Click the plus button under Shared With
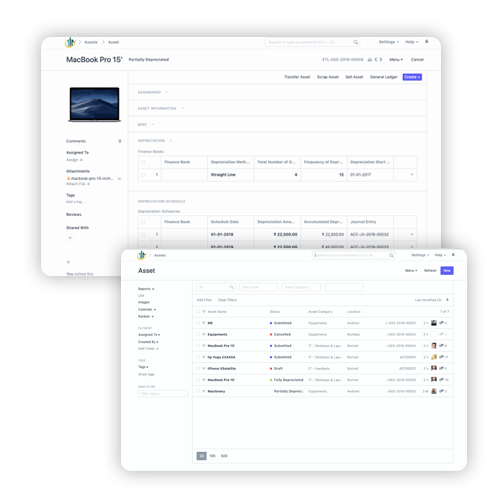This screenshot has height=500, width=500. click(x=70, y=238)
